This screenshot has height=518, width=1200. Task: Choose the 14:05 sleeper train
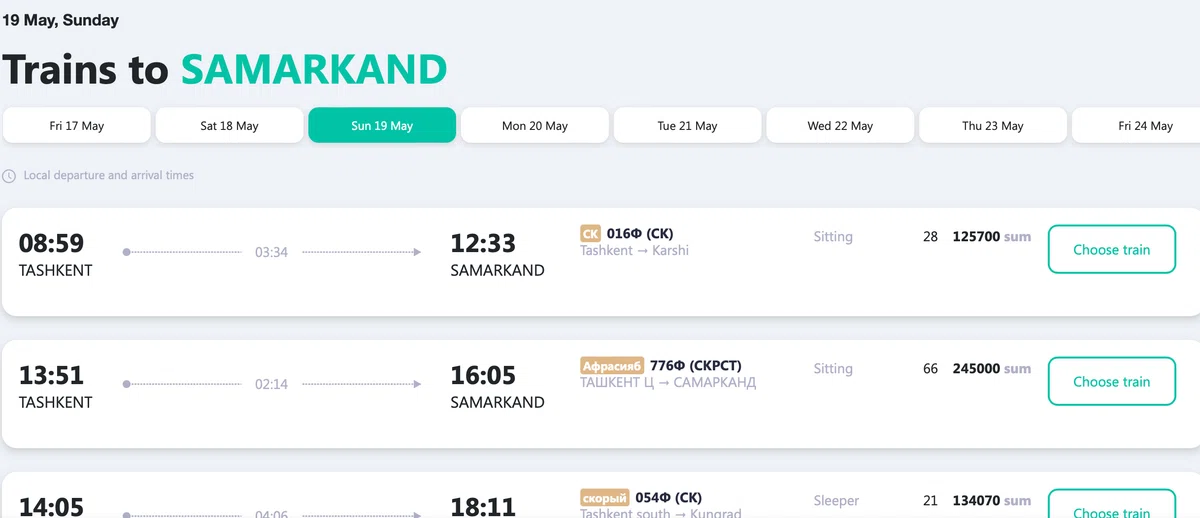click(1112, 505)
